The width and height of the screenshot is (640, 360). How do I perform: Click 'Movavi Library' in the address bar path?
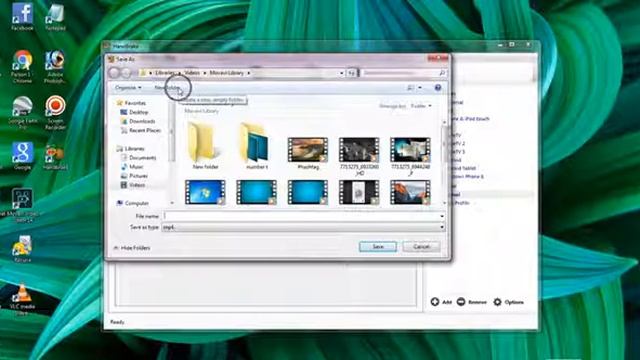(x=227, y=73)
